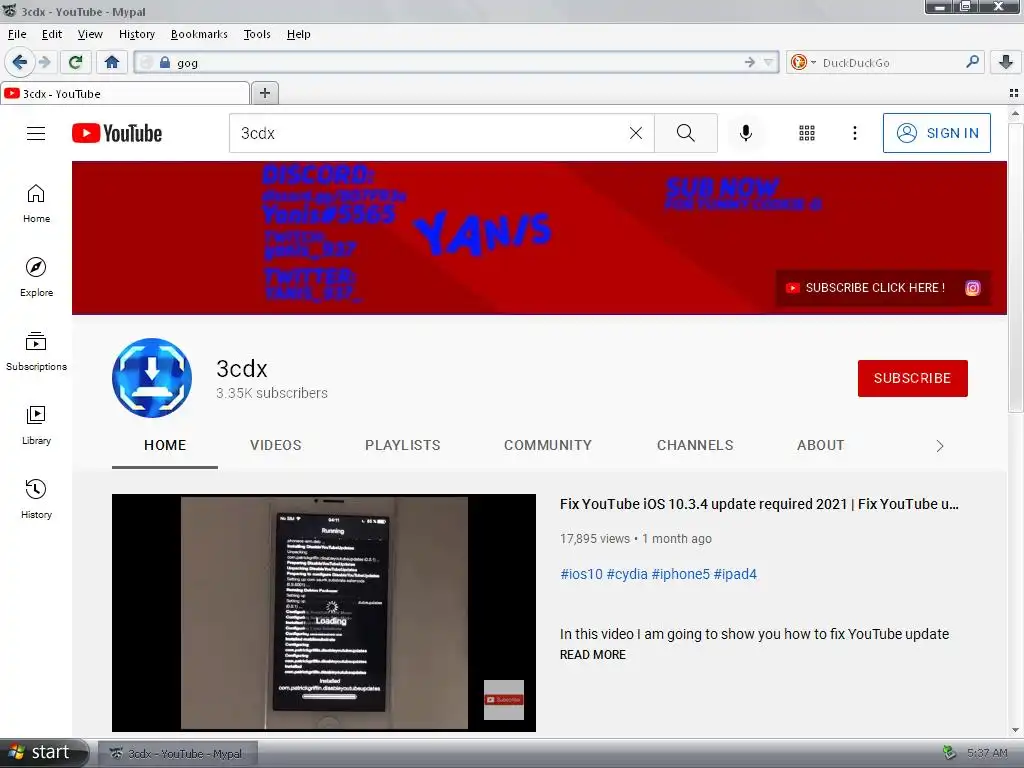Go back with the browser back arrow
This screenshot has height=768, width=1024.
pyautogui.click(x=19, y=63)
